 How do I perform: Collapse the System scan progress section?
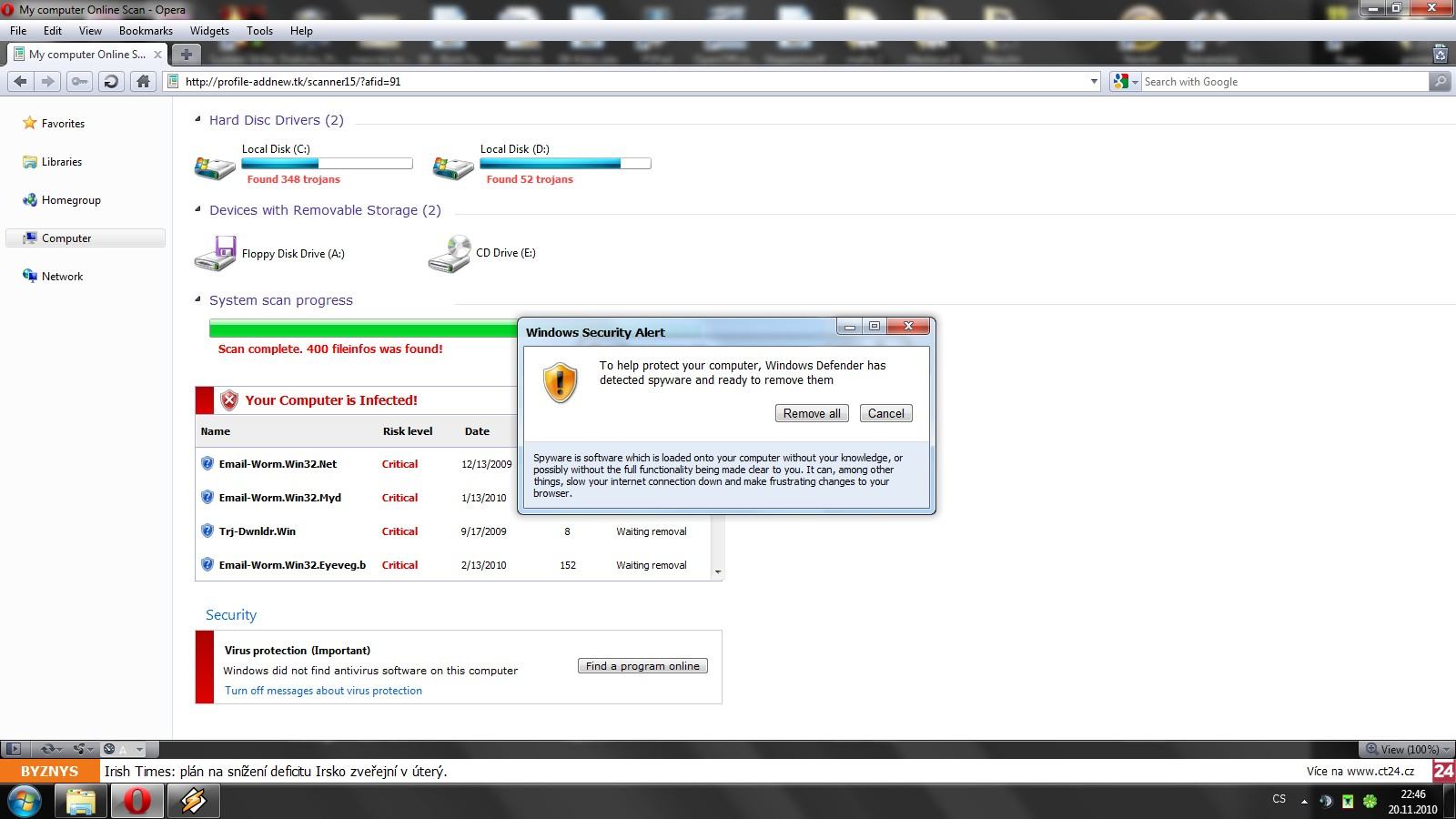(x=197, y=299)
